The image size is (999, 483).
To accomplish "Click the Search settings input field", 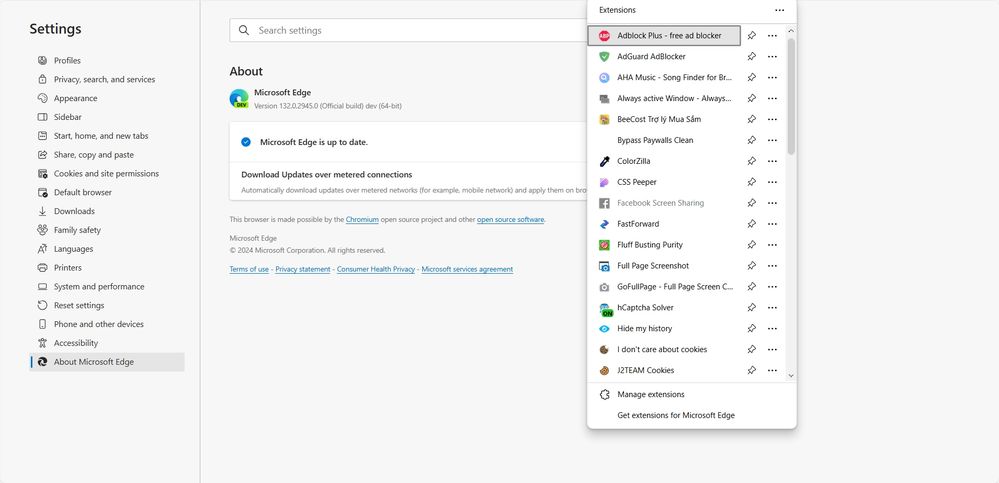I will [x=408, y=31].
